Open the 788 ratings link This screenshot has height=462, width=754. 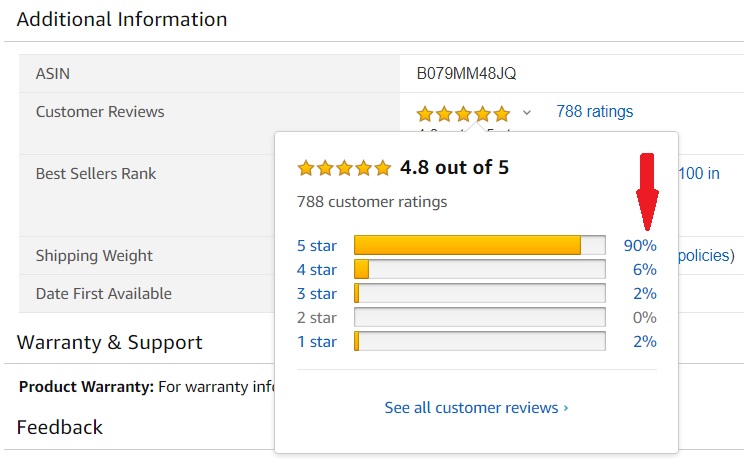(594, 112)
